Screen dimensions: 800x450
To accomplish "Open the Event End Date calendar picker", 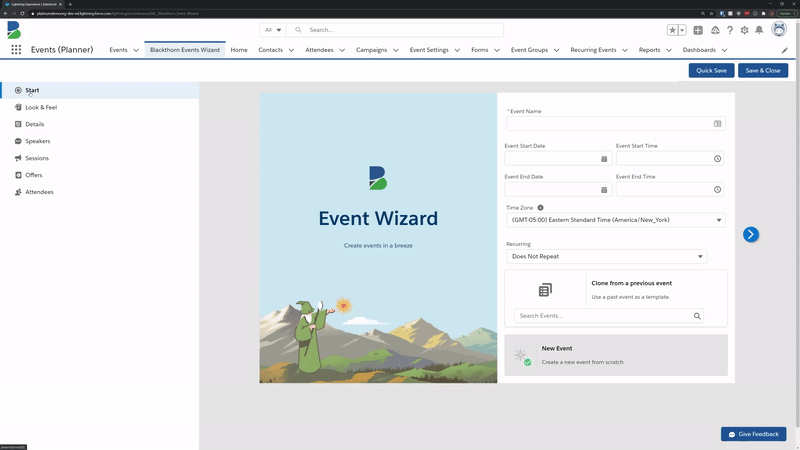I will 604,190.
